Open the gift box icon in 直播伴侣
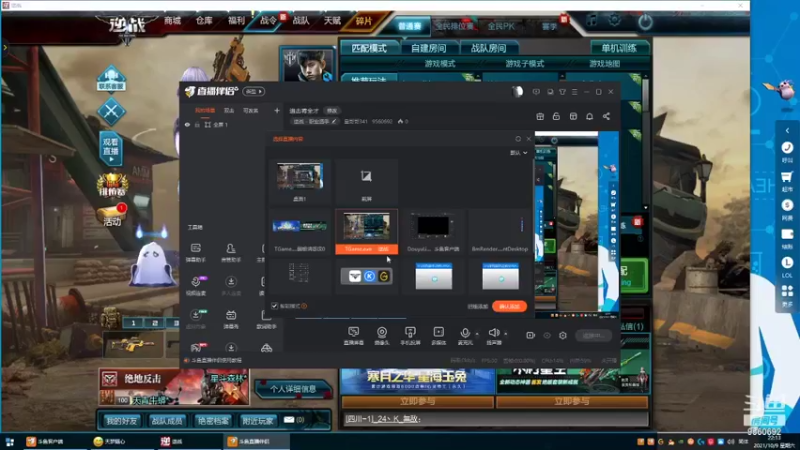The height and width of the screenshot is (450, 800). point(540,116)
